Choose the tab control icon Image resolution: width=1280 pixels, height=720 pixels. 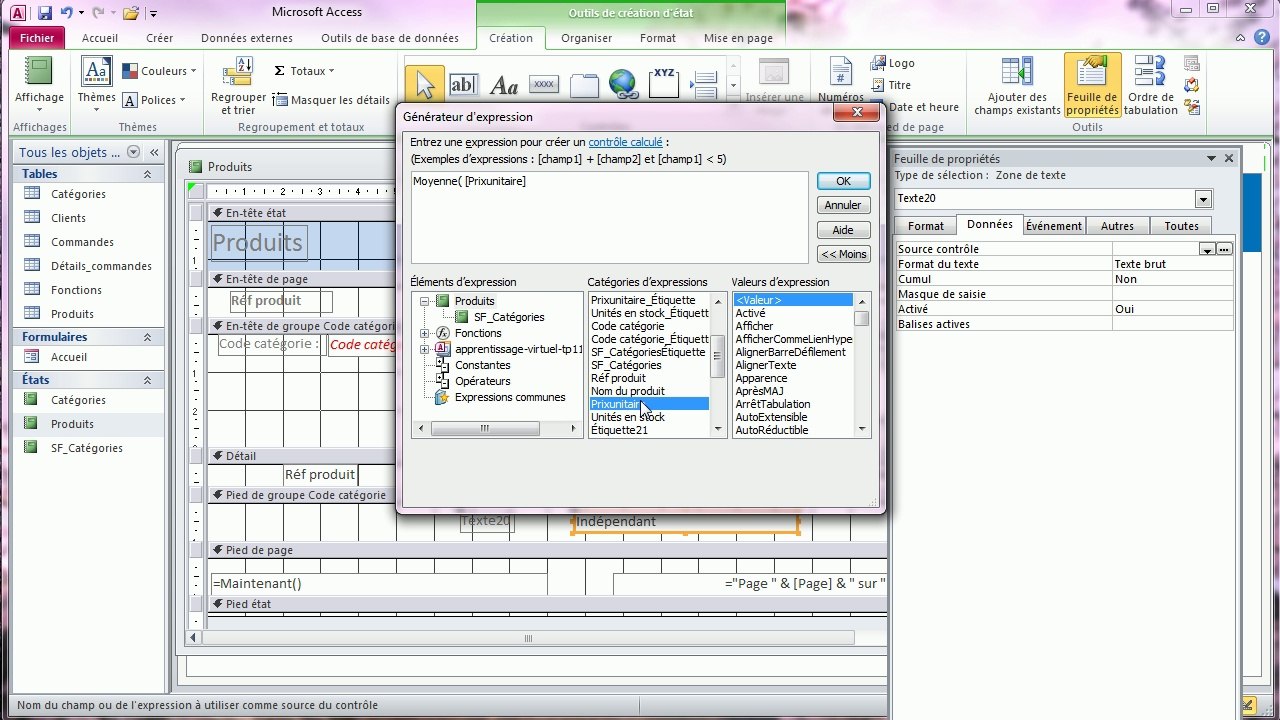point(584,85)
